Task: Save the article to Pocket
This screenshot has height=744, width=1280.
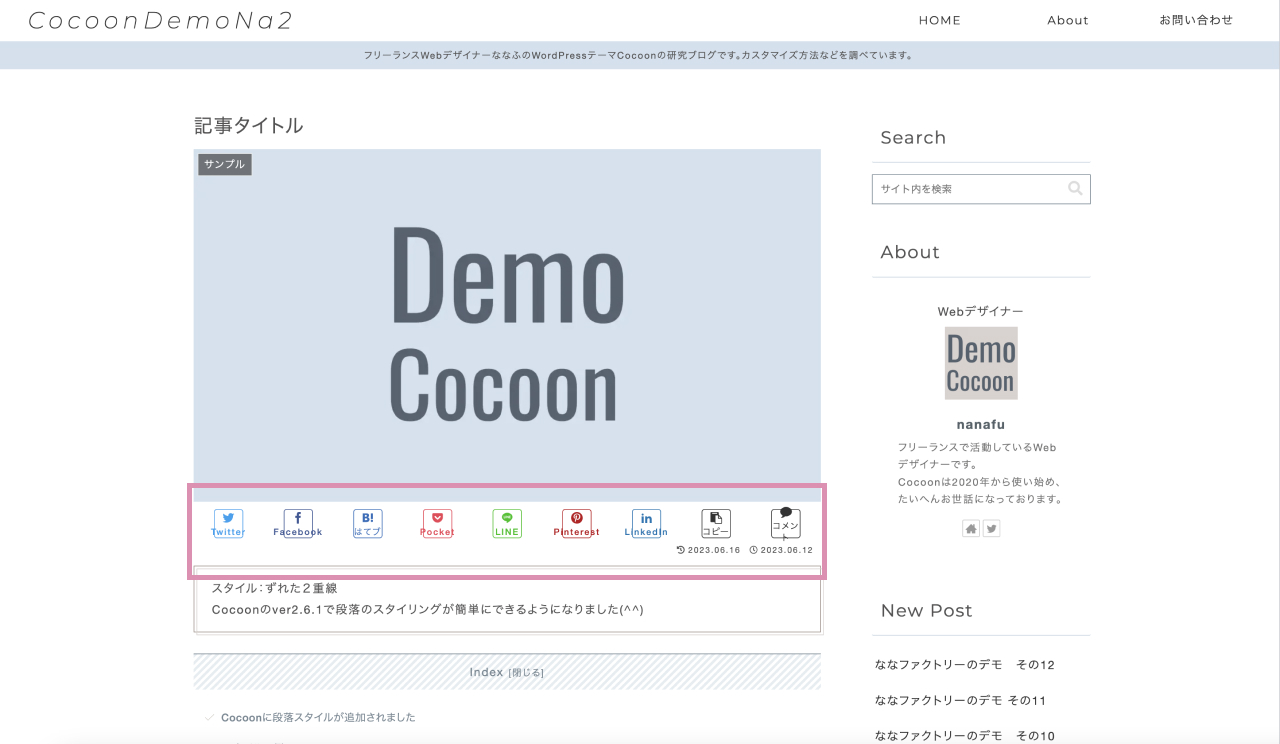Action: click(x=437, y=522)
